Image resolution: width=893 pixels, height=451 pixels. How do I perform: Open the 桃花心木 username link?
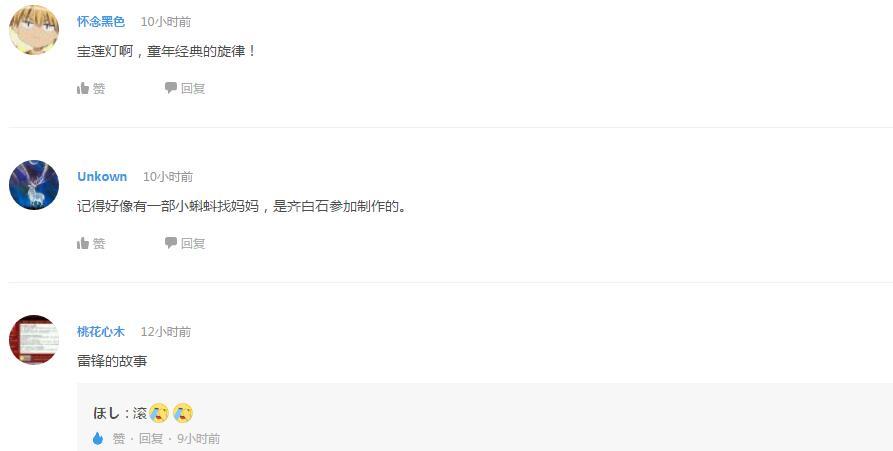pos(101,331)
